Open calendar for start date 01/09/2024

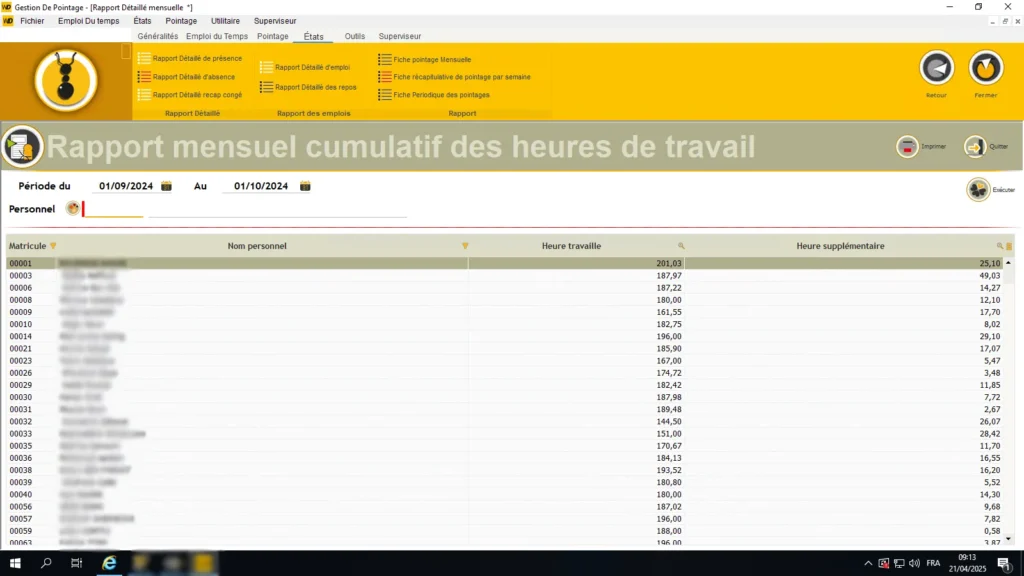coord(167,186)
